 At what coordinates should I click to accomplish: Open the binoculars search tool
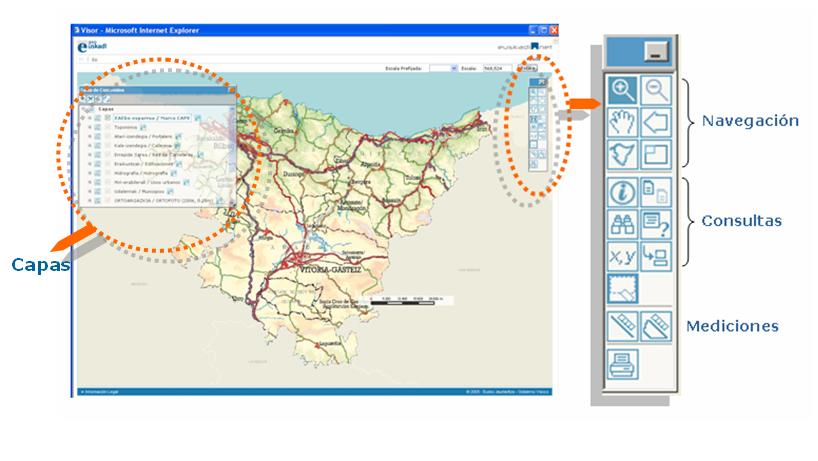[623, 224]
